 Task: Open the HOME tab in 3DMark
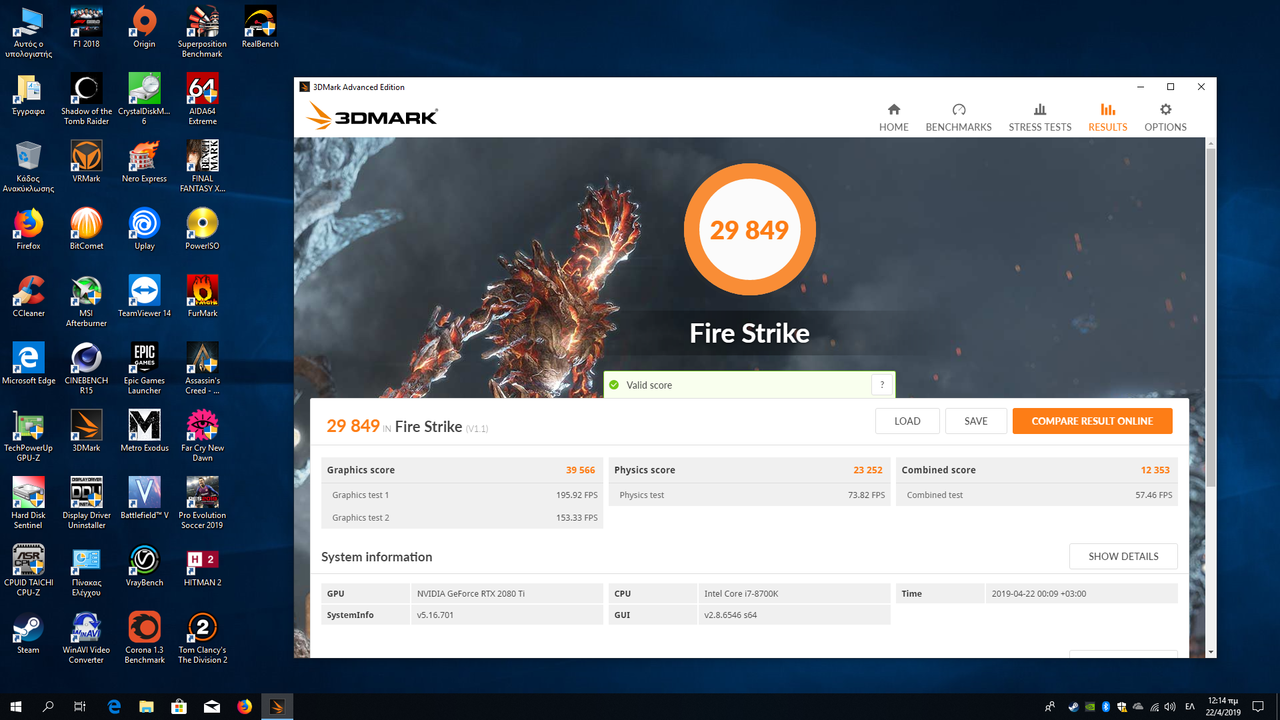894,117
